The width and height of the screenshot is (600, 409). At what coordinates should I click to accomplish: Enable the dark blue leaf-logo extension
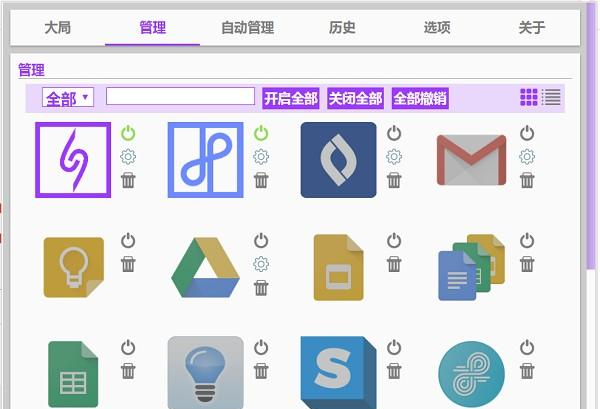point(394,133)
